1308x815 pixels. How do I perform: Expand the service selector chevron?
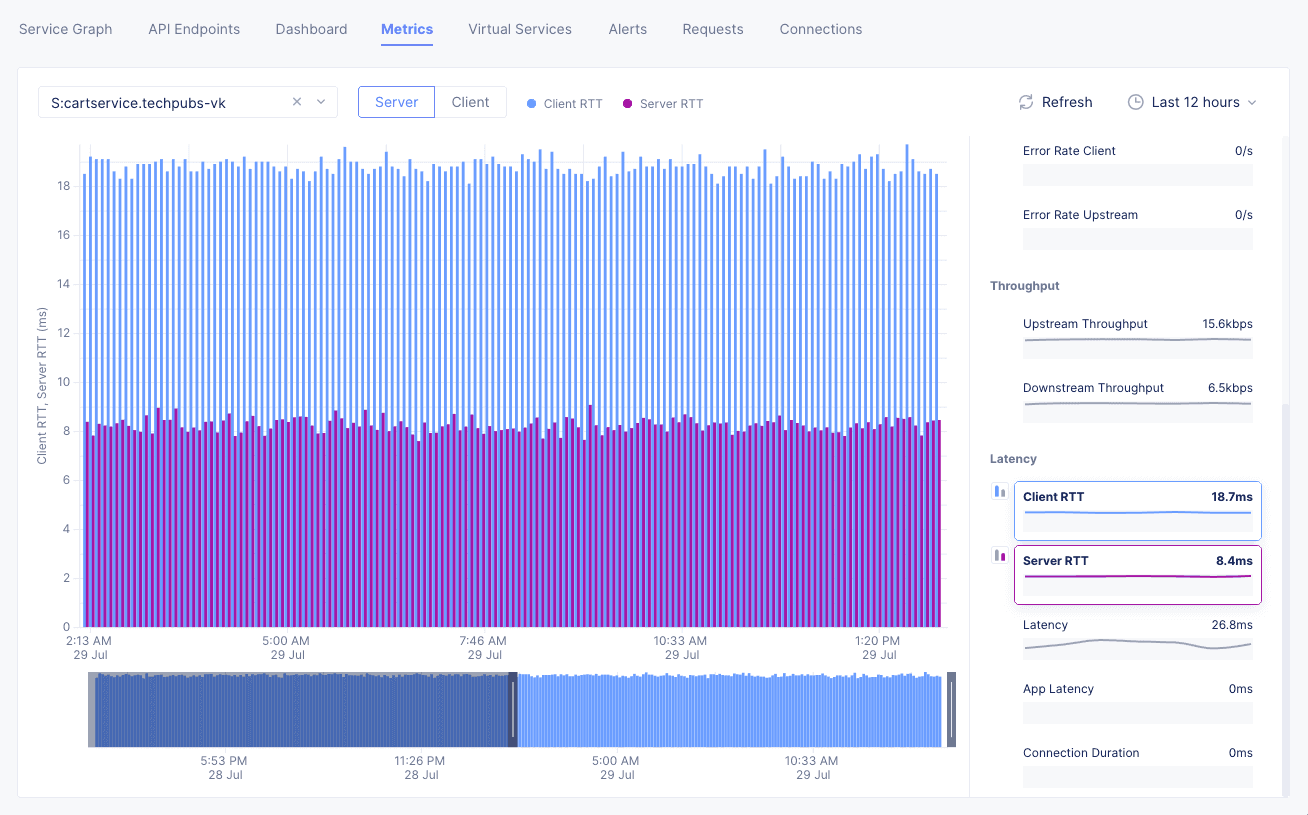coord(321,102)
